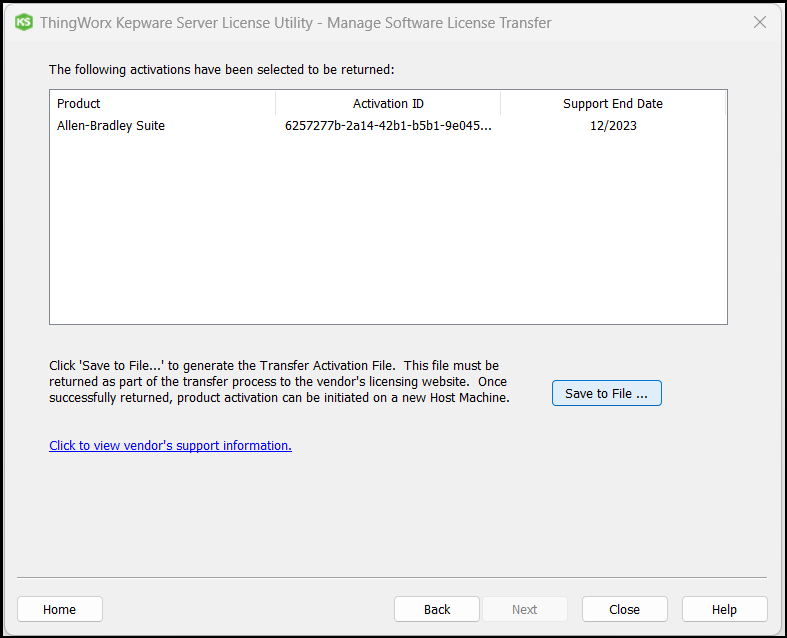The width and height of the screenshot is (787, 638).
Task: Click the Kepware KS logo icon
Action: coord(24,22)
